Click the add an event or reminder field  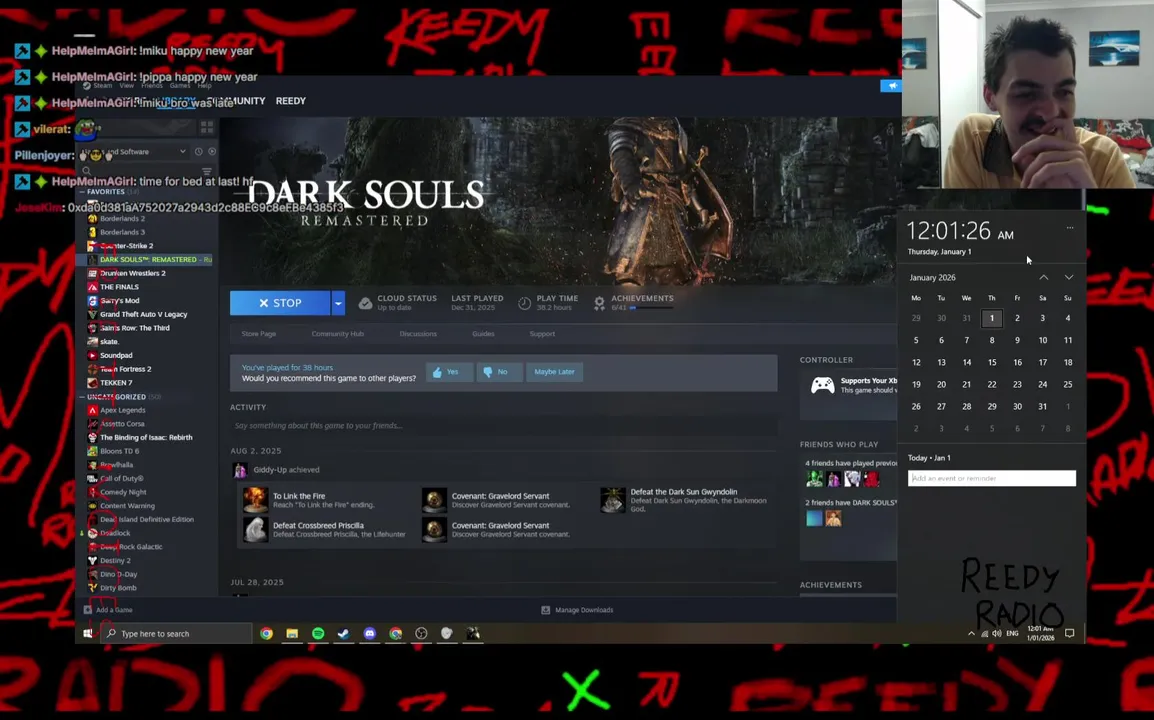[991, 479]
